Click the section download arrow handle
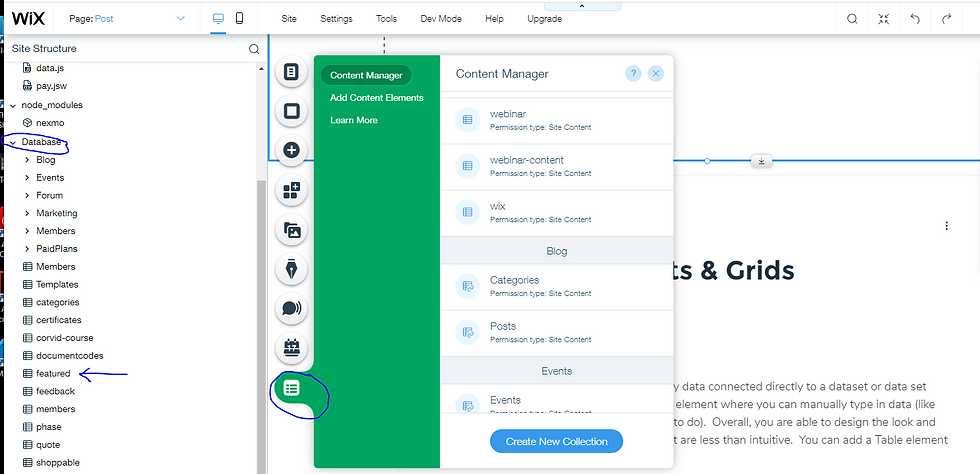The height and width of the screenshot is (474, 980). click(x=761, y=161)
